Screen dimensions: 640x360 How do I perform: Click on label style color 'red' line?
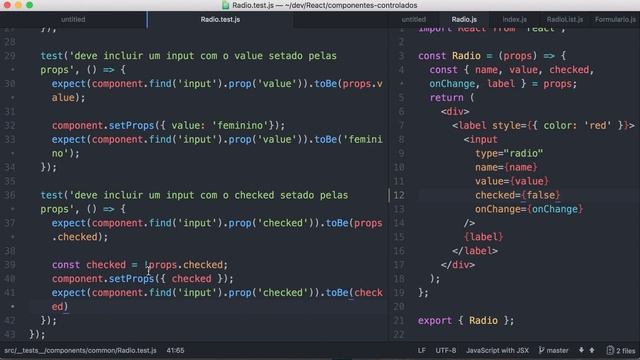pos(543,125)
